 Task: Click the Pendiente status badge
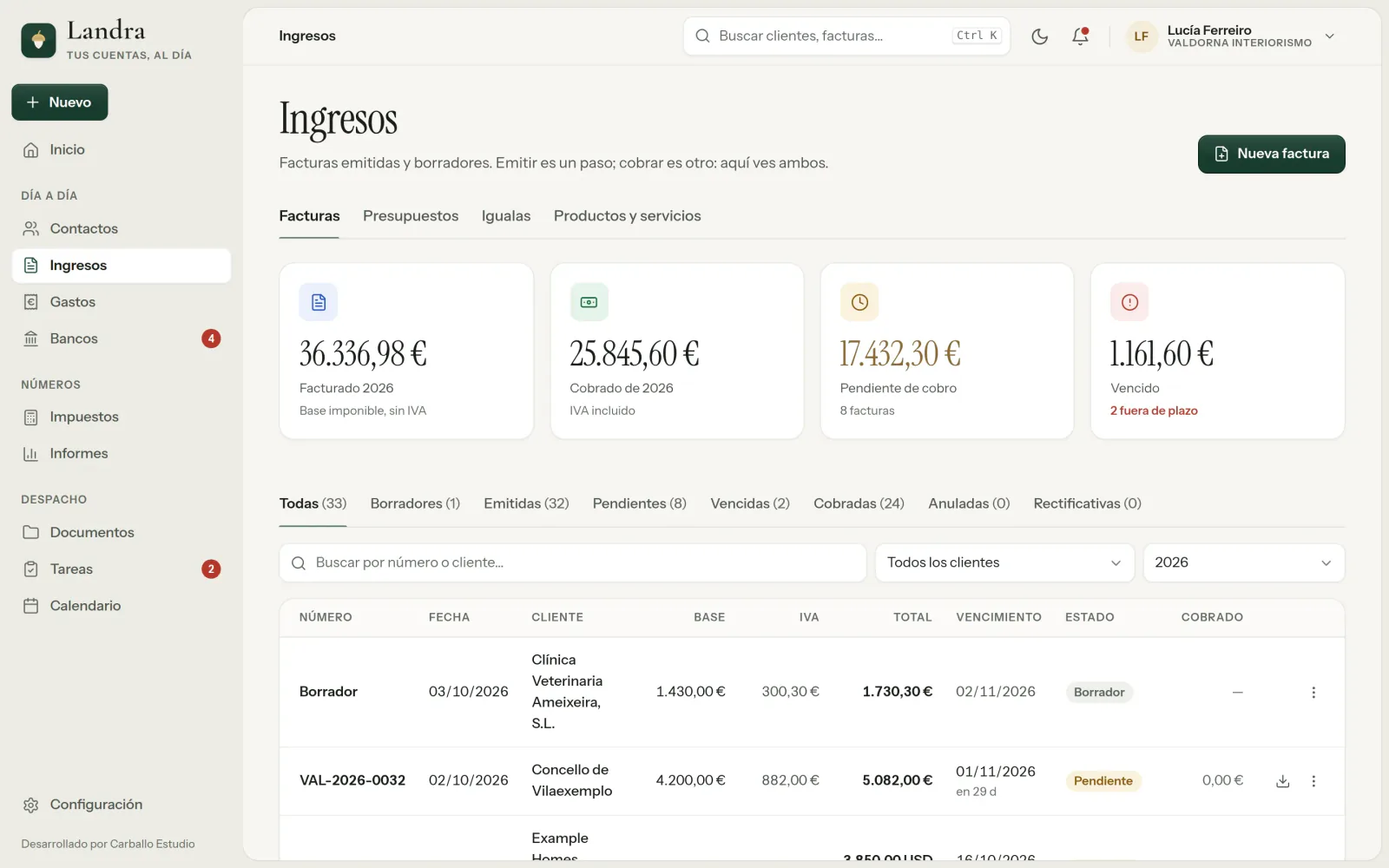[1103, 781]
